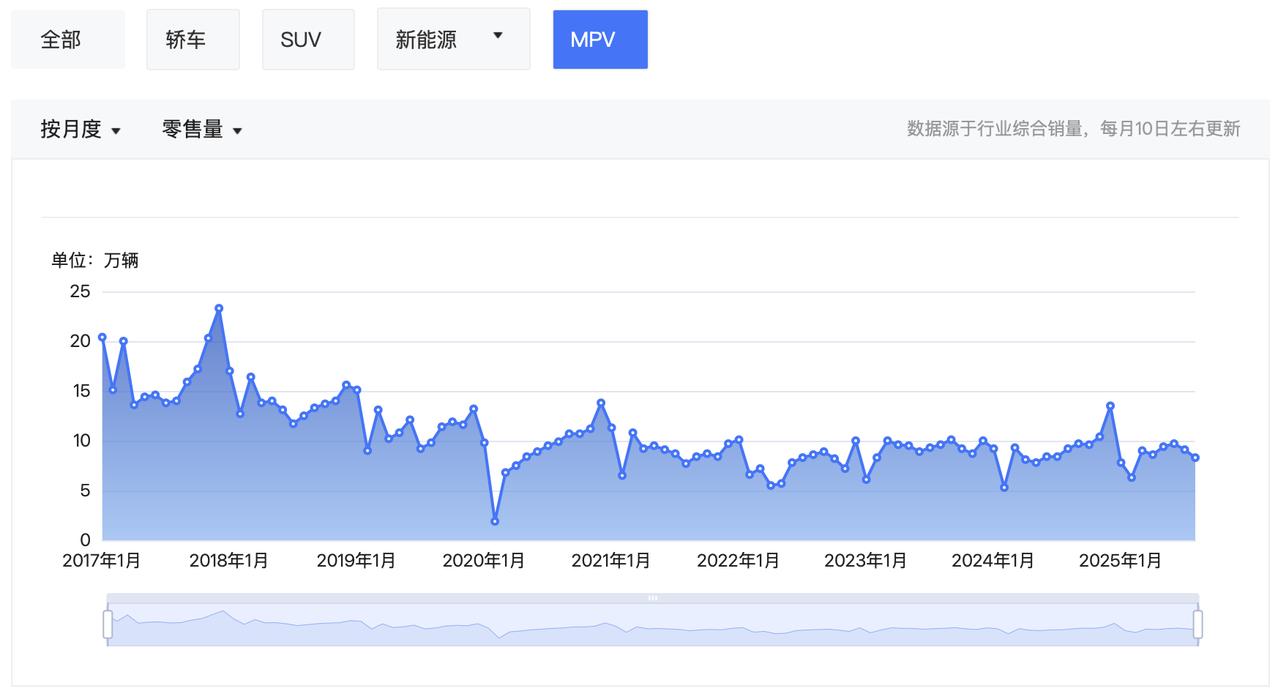Click the first data point at 2017年1月
The image size is (1278, 694).
point(102,337)
